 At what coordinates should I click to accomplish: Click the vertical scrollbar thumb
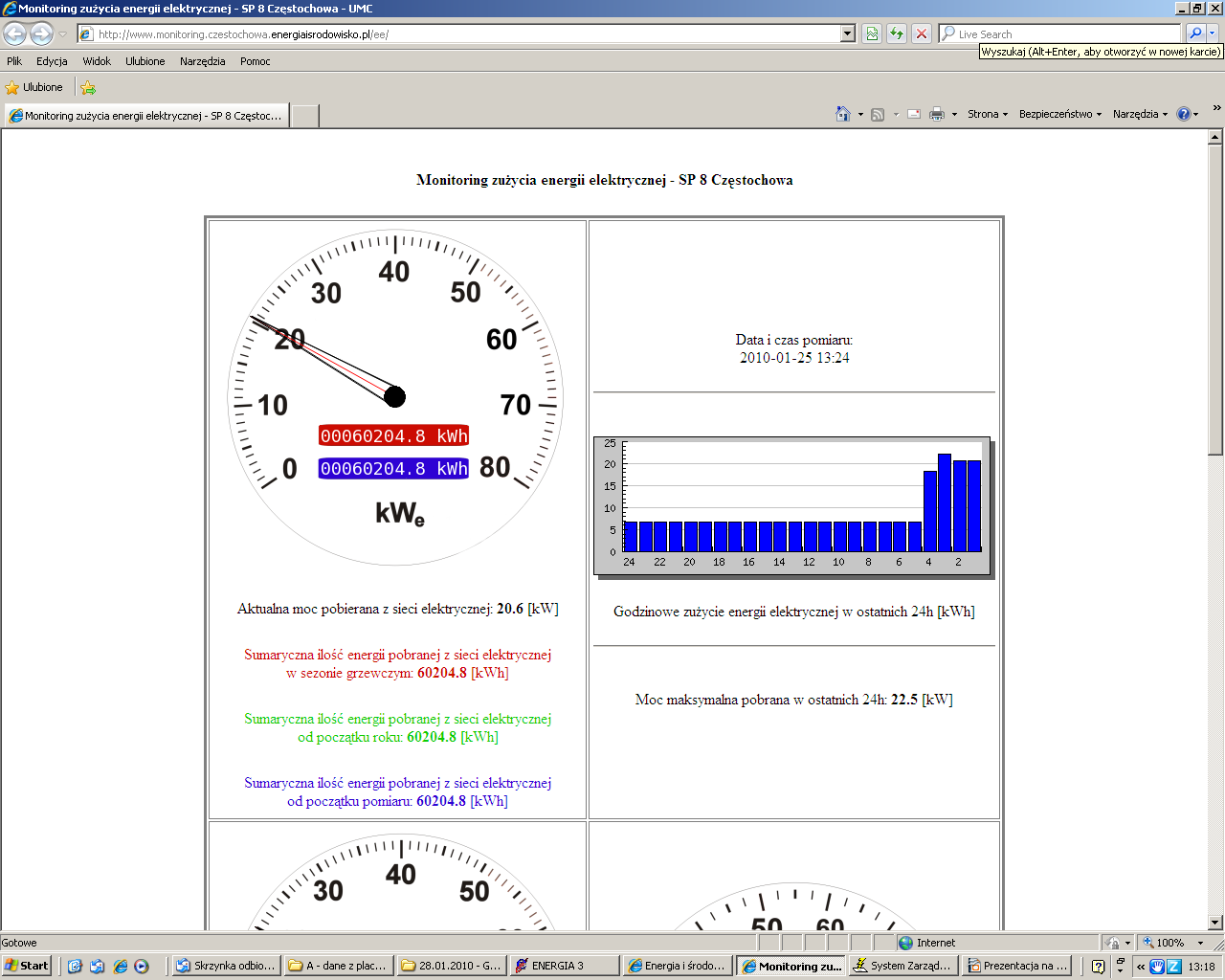[1215, 299]
